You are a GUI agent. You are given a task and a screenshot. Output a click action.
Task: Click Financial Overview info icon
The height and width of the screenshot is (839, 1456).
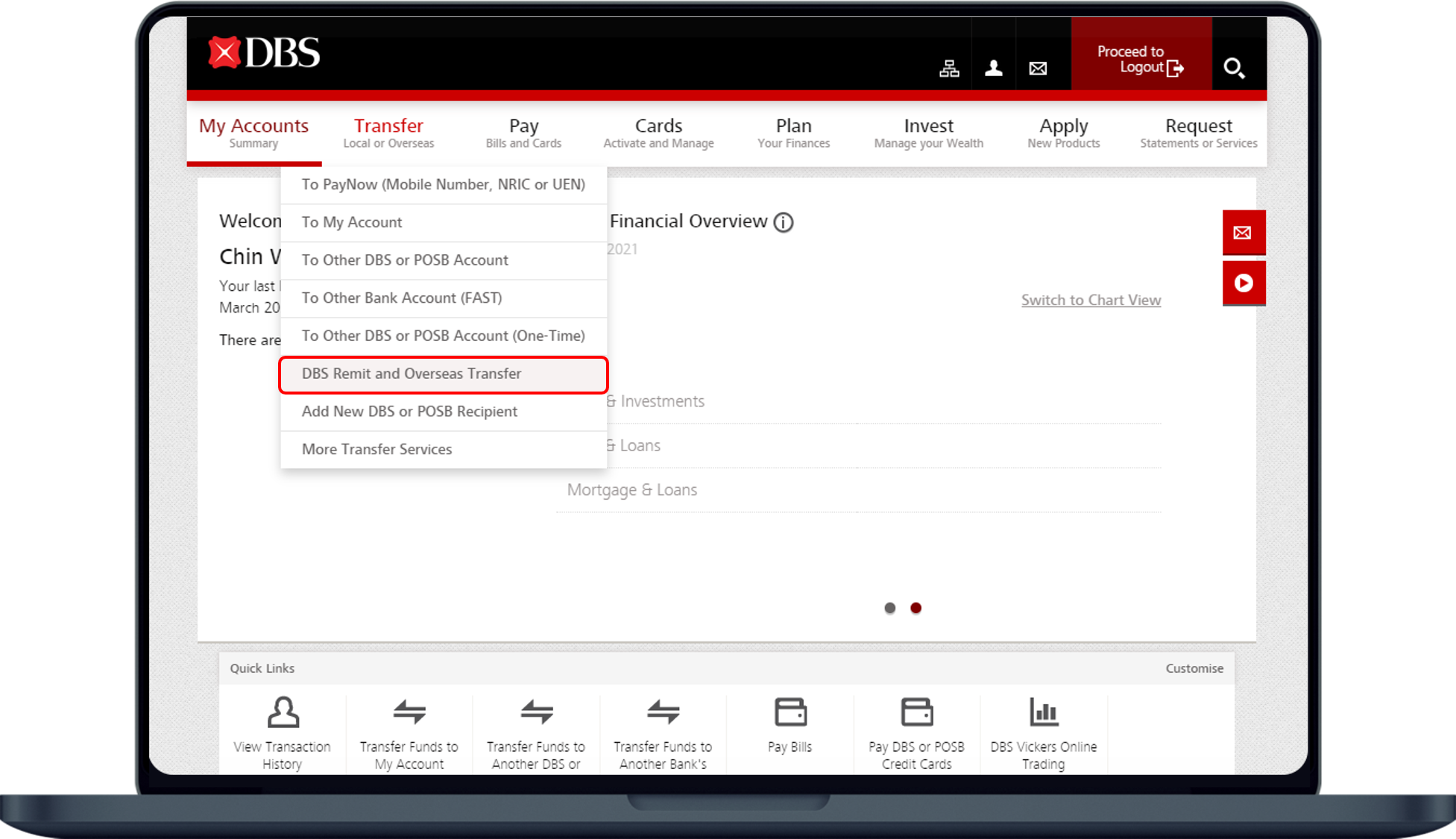784,222
